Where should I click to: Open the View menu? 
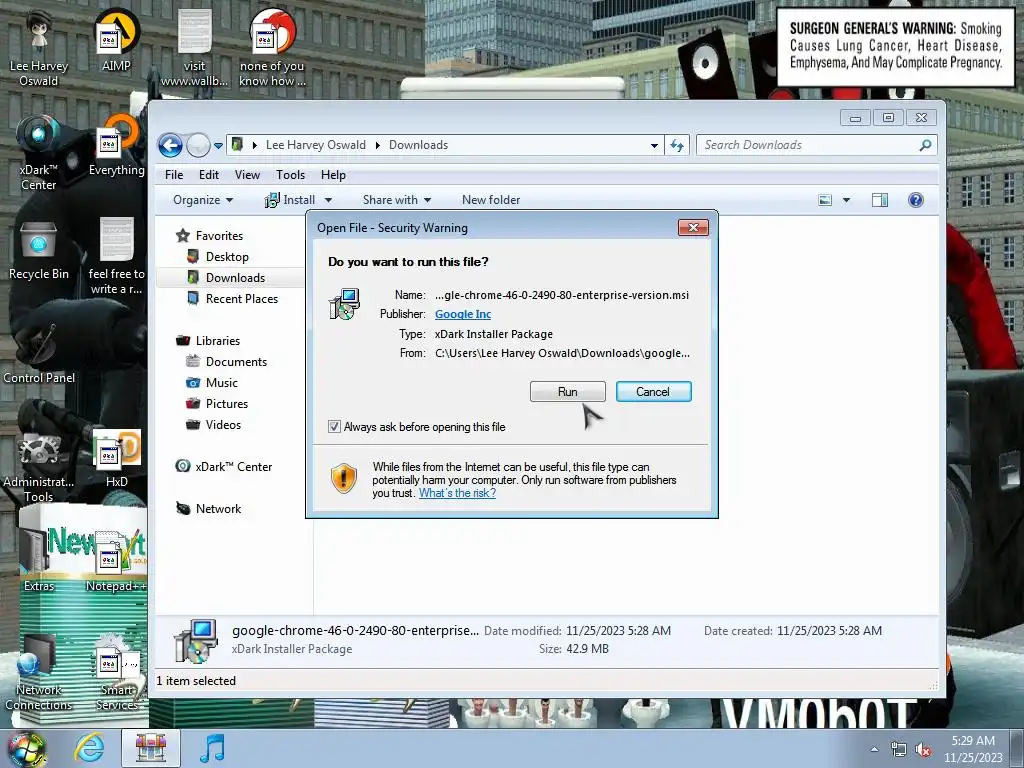[x=248, y=175]
